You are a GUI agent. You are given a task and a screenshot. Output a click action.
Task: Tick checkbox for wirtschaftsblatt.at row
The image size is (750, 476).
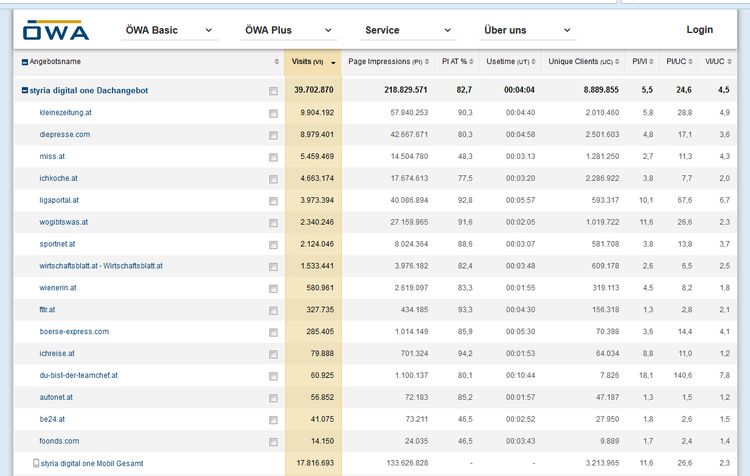[273, 266]
